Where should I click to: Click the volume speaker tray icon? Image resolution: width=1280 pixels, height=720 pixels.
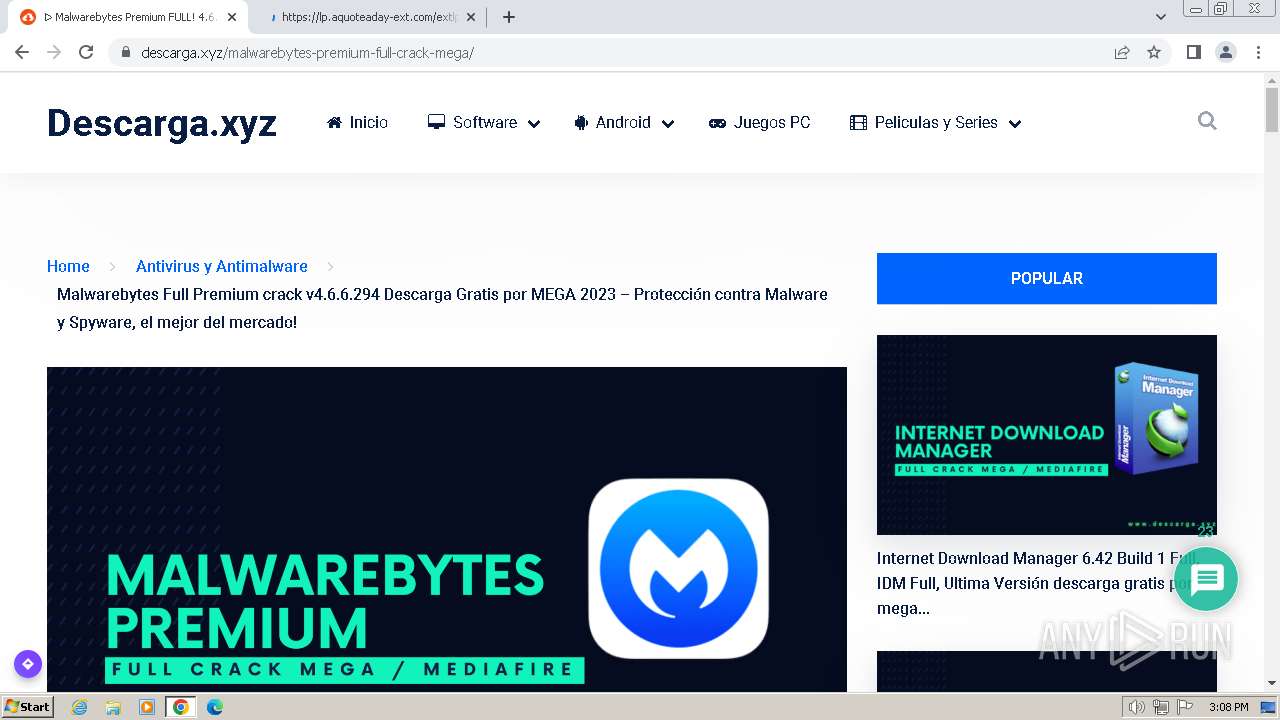1137,707
